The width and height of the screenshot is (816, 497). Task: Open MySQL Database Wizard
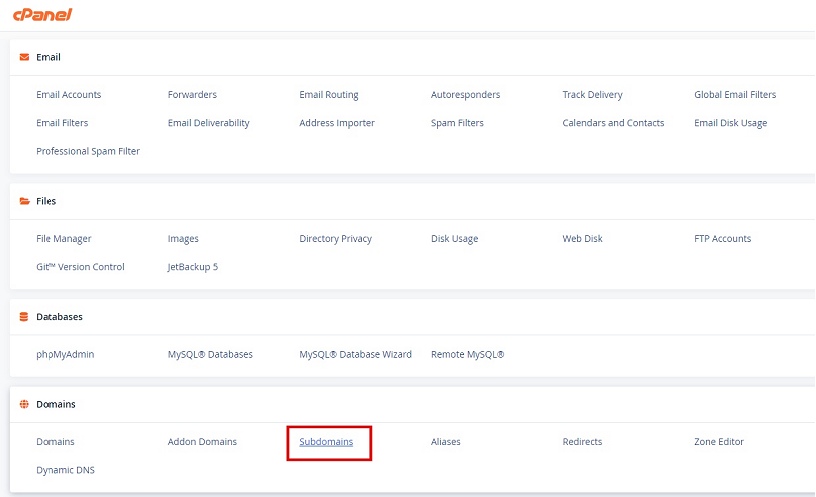coord(355,354)
